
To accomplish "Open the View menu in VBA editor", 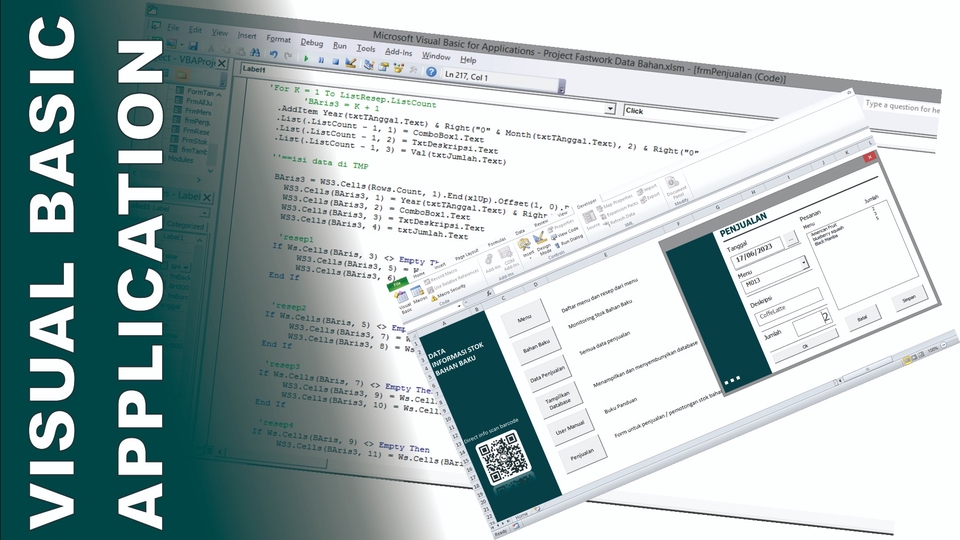I will (219, 32).
